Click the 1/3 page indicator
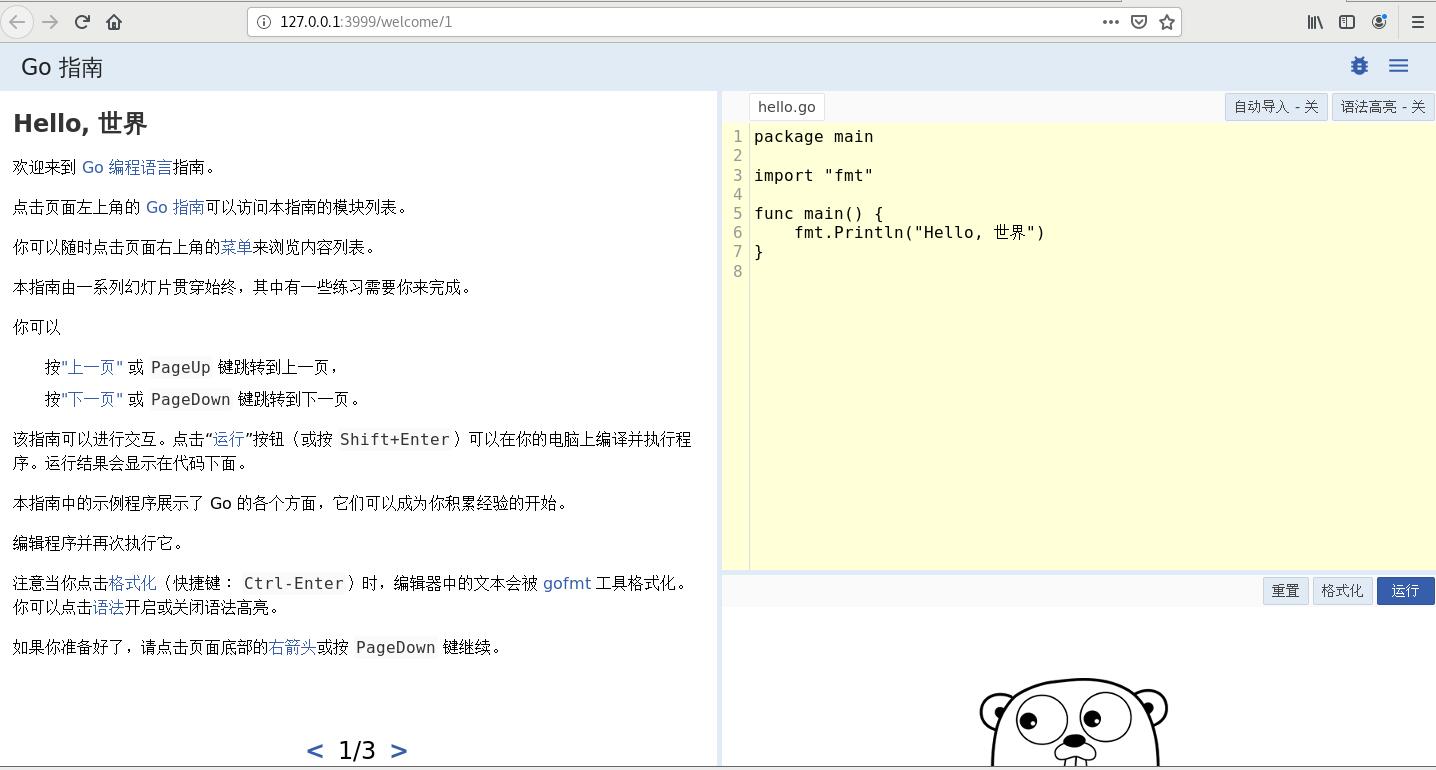The image size is (1436, 770). 357,750
